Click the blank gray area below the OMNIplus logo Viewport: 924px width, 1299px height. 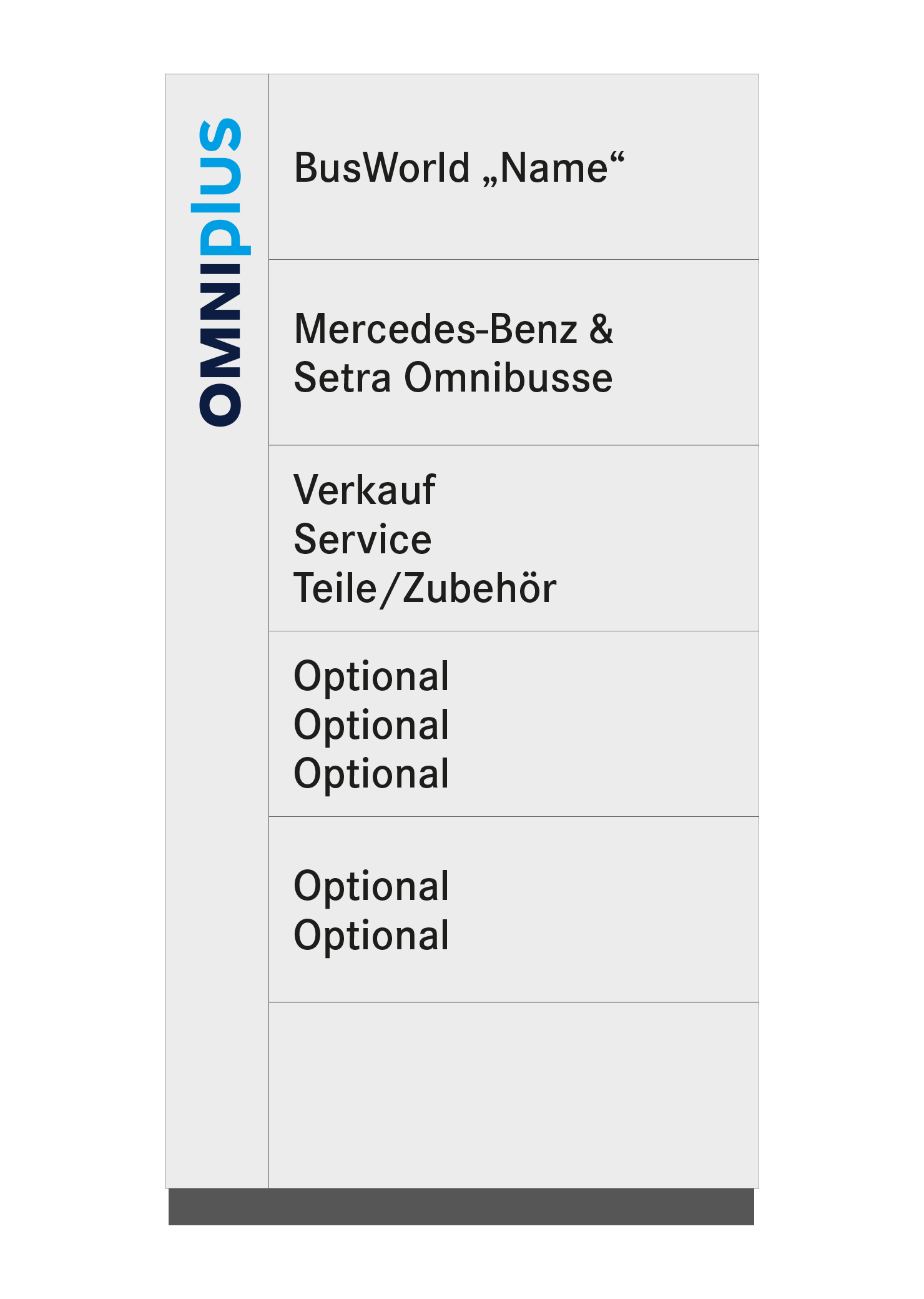[x=217, y=806]
